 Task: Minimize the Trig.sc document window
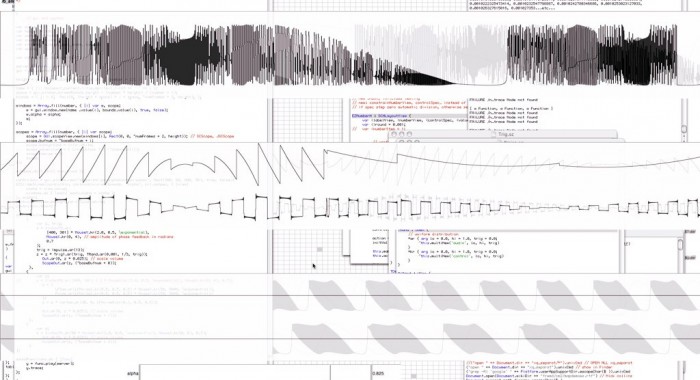[x=401, y=134]
